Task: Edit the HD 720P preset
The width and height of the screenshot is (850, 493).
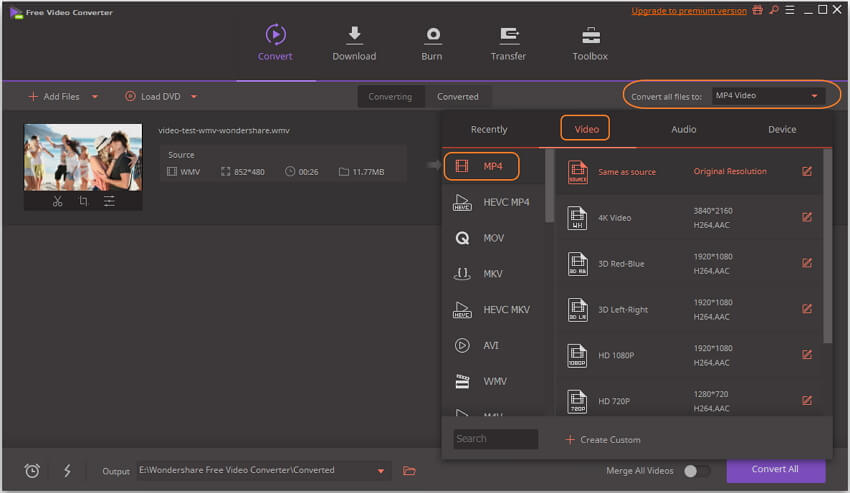Action: [807, 401]
